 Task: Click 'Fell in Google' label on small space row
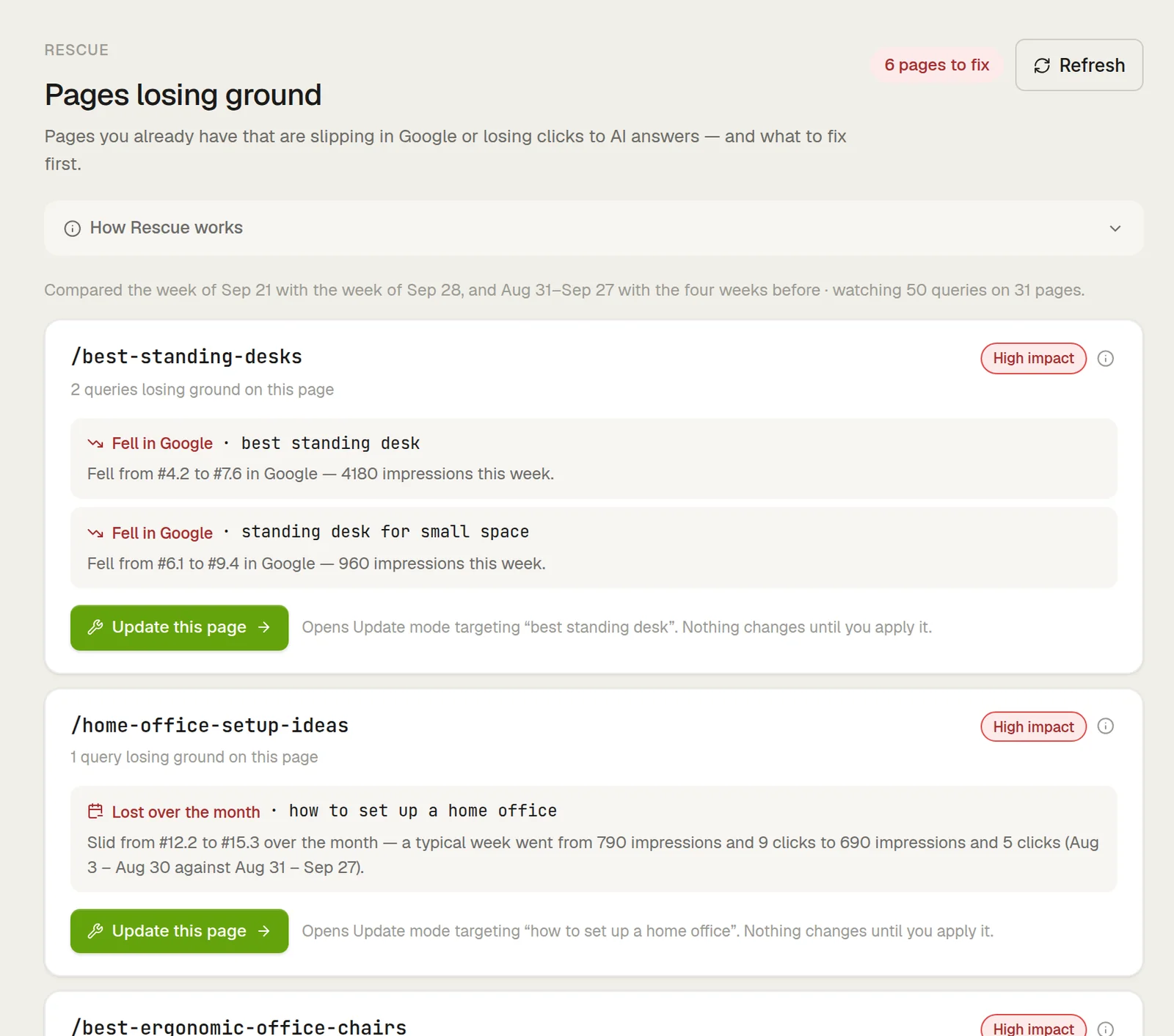(x=162, y=533)
